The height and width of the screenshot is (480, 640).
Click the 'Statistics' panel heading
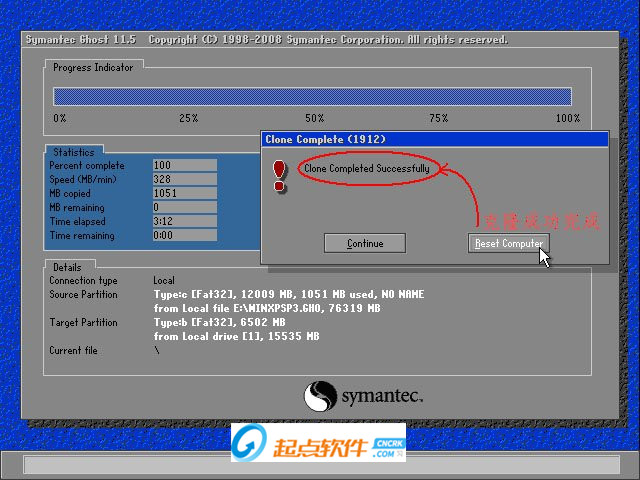click(74, 152)
